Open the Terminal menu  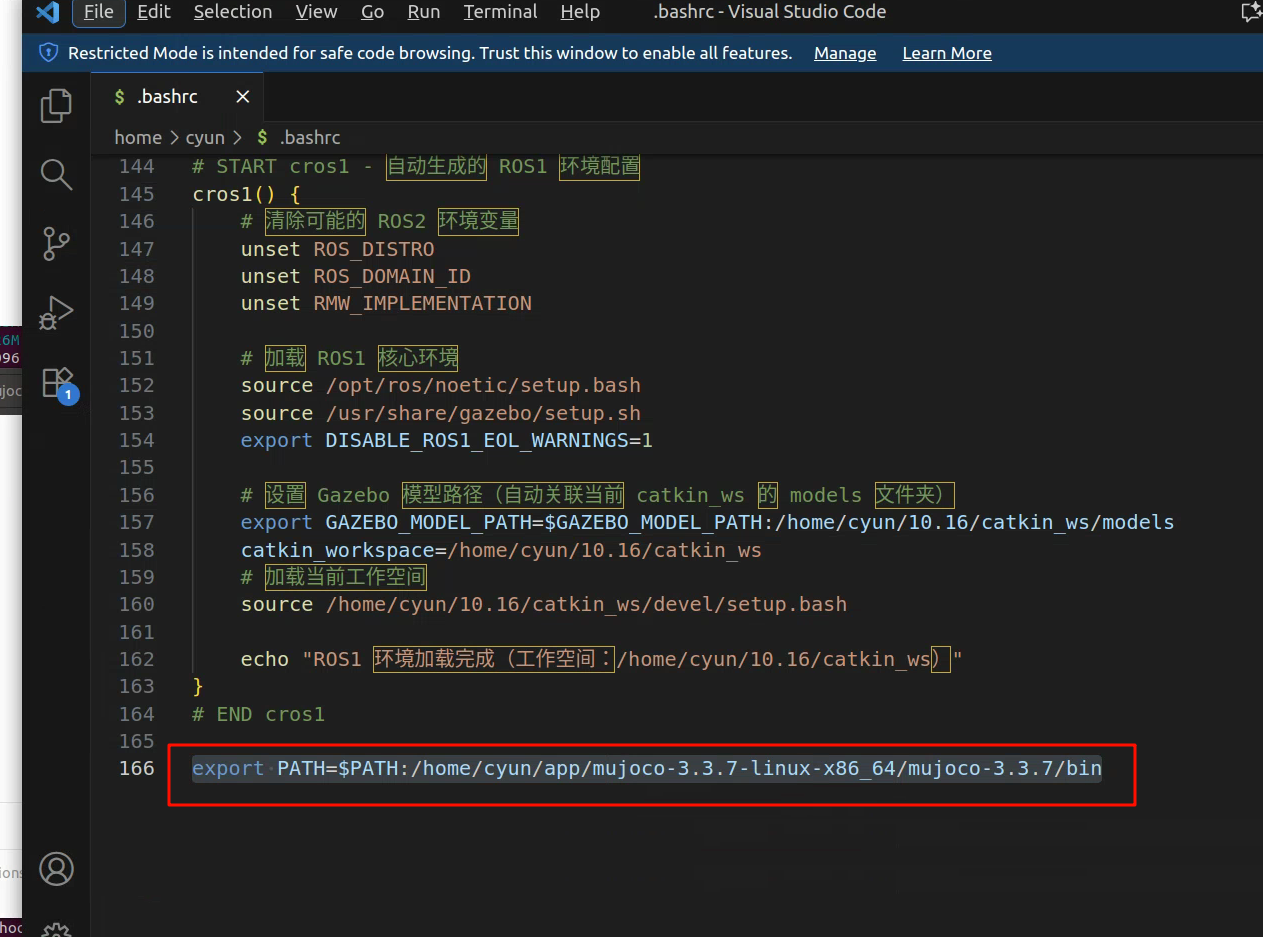[499, 12]
